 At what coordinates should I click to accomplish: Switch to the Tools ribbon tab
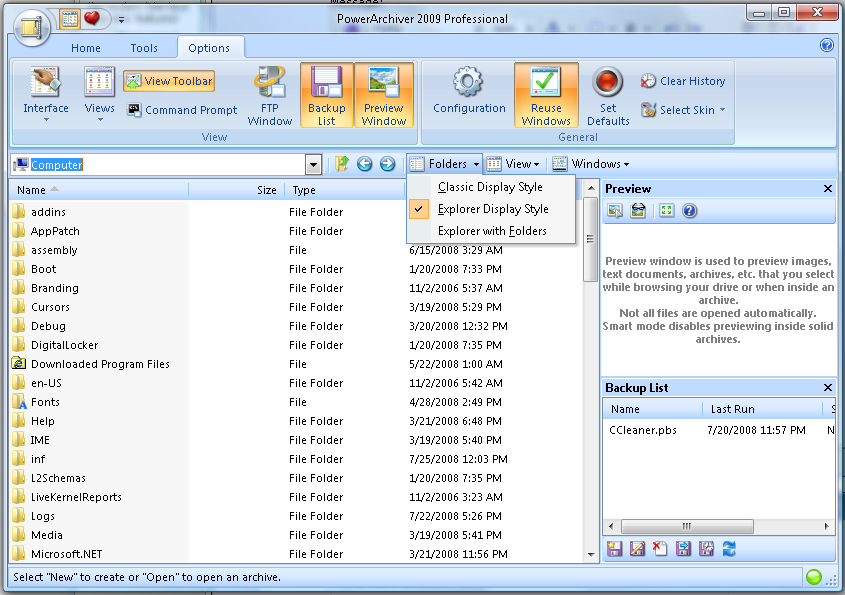(x=144, y=48)
